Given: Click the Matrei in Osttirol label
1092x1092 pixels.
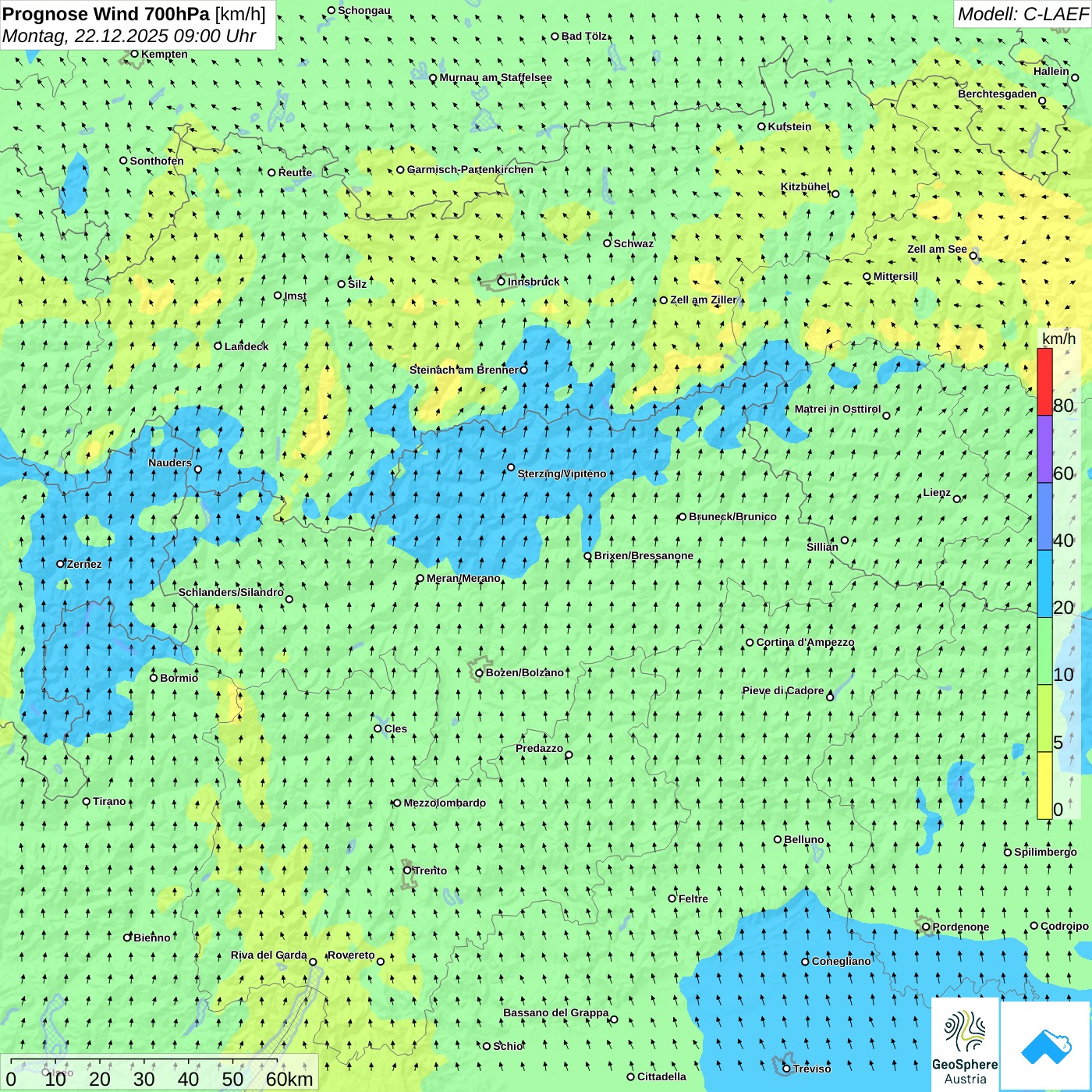Looking at the screenshot, I should (x=838, y=409).
